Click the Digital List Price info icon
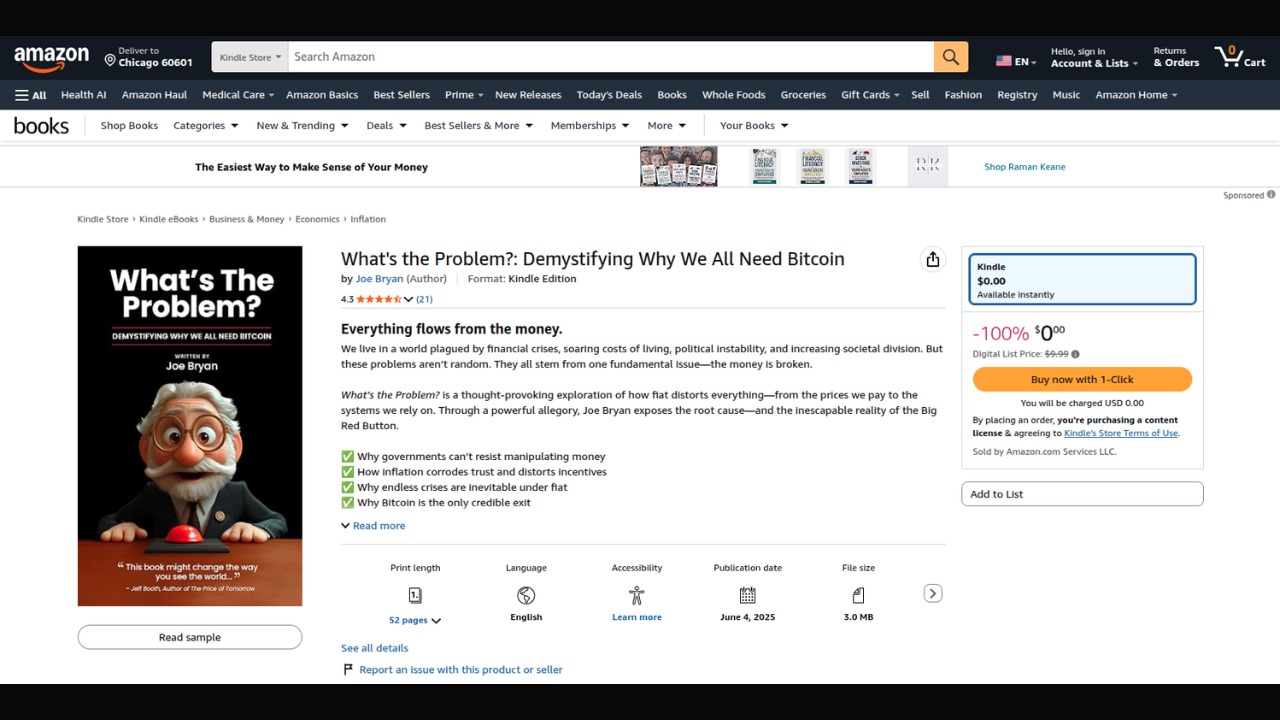Image resolution: width=1280 pixels, height=720 pixels. pos(1076,354)
